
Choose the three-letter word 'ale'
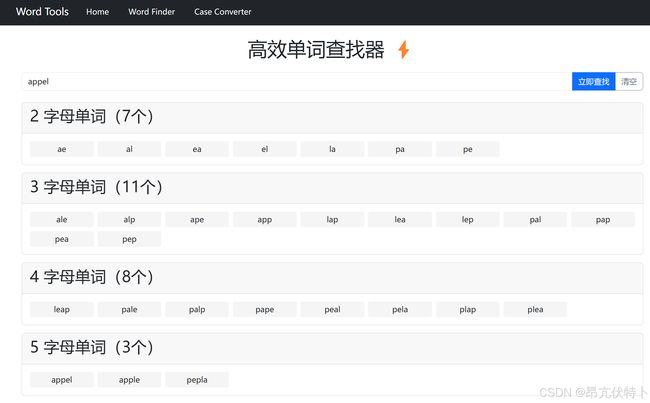tap(62, 219)
